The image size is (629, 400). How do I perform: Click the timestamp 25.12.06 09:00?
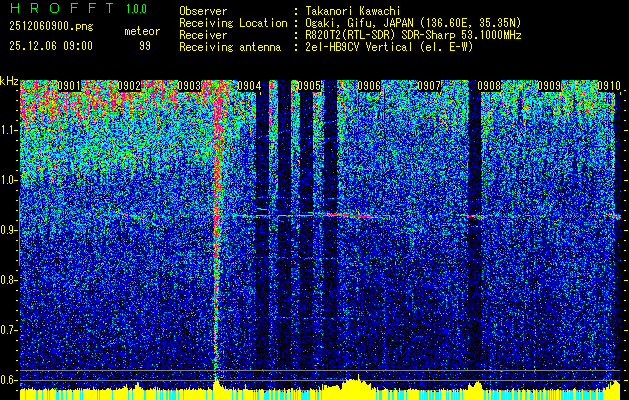coord(51,46)
